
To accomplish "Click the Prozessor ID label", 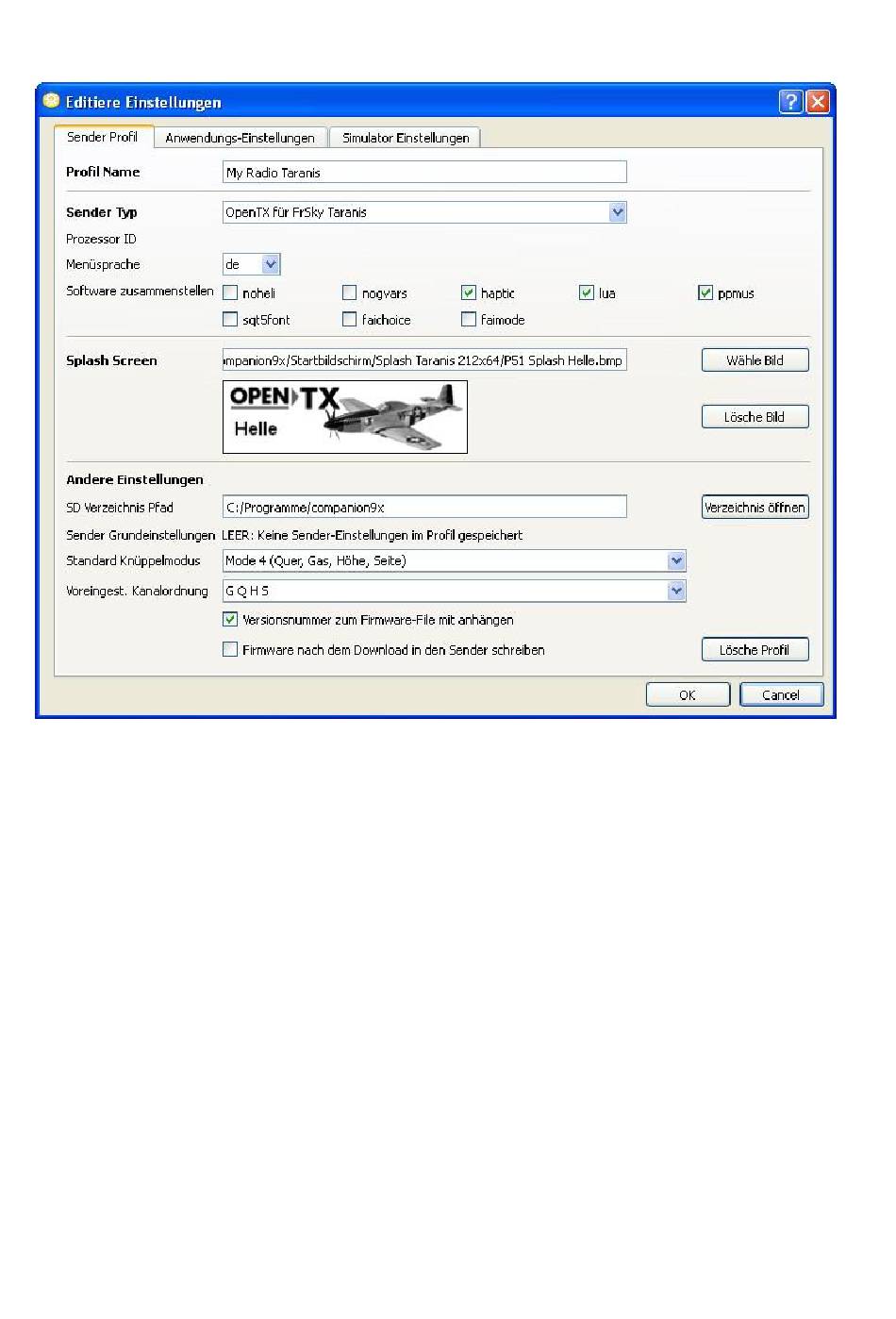I will click(x=101, y=239).
